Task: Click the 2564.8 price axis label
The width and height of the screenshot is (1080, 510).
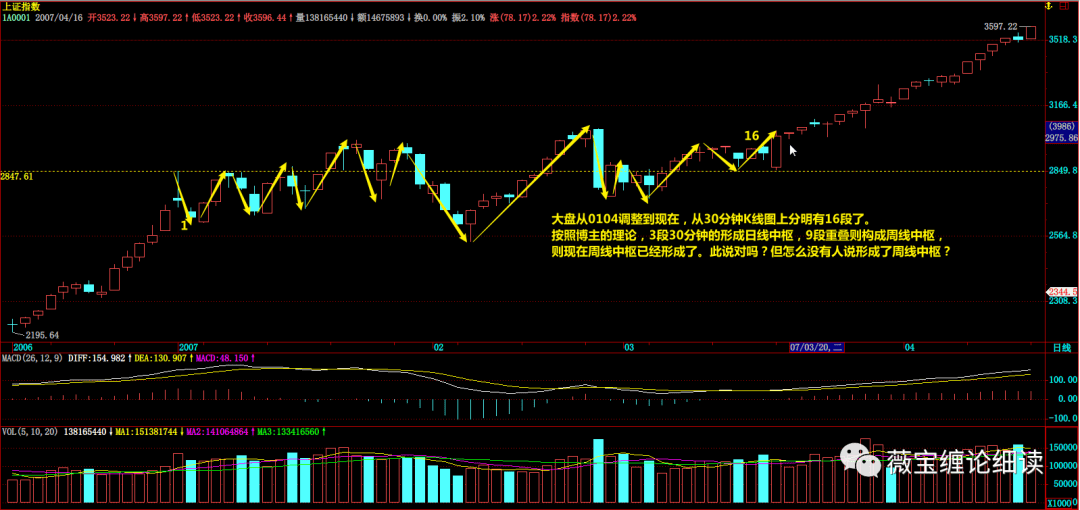Action: click(1062, 236)
